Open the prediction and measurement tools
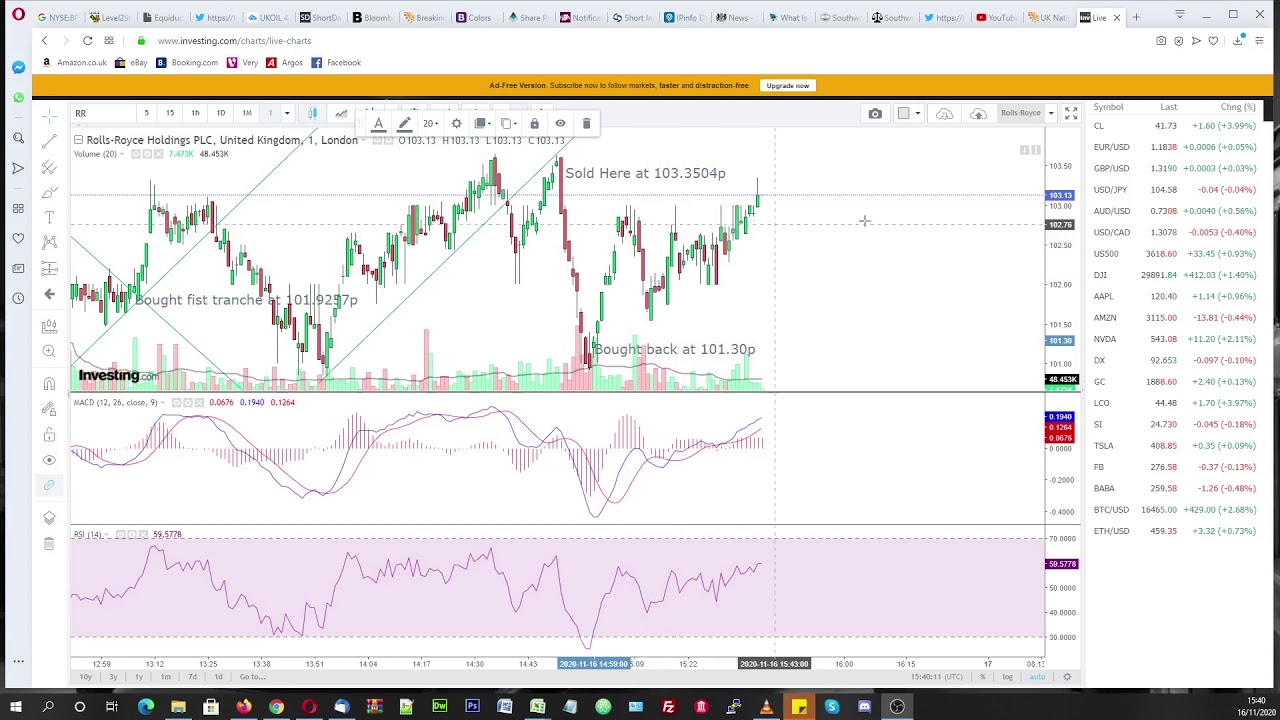1280x720 pixels. pos(49,268)
